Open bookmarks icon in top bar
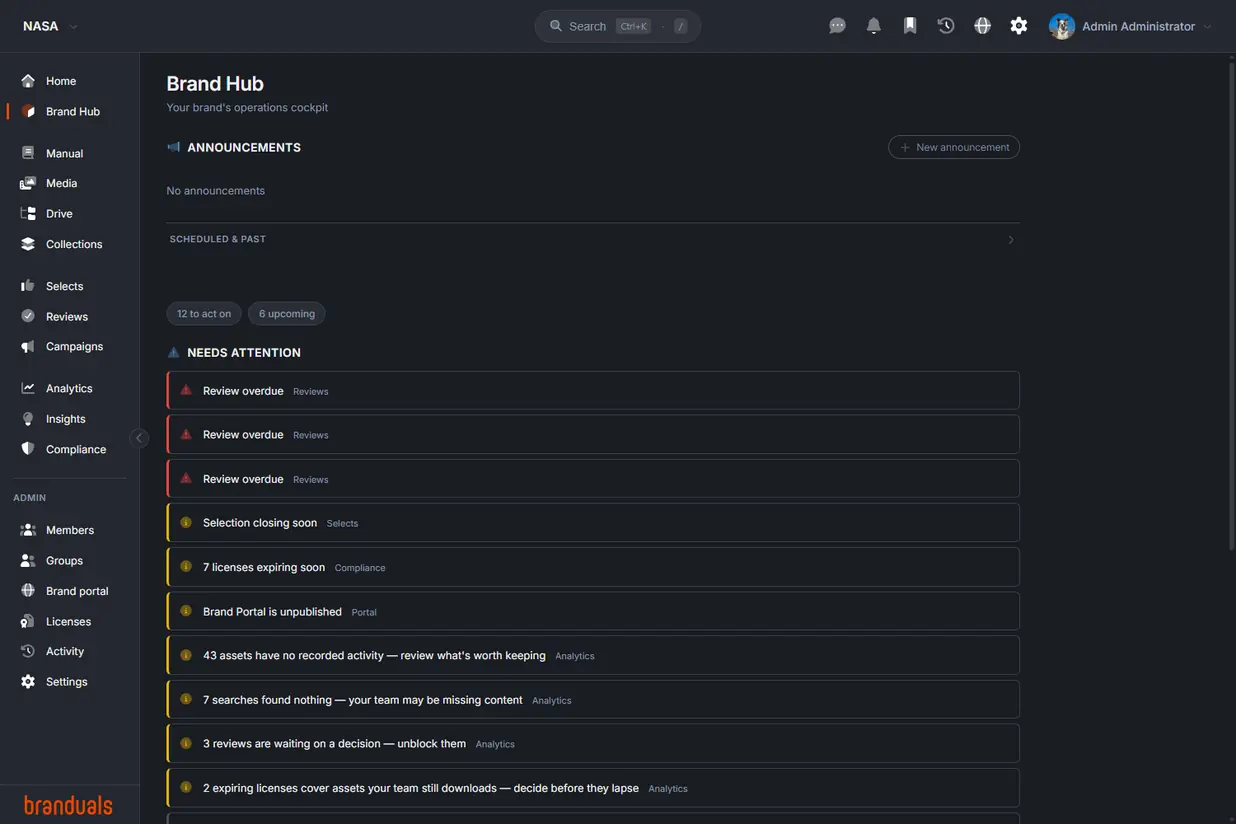 (x=910, y=26)
